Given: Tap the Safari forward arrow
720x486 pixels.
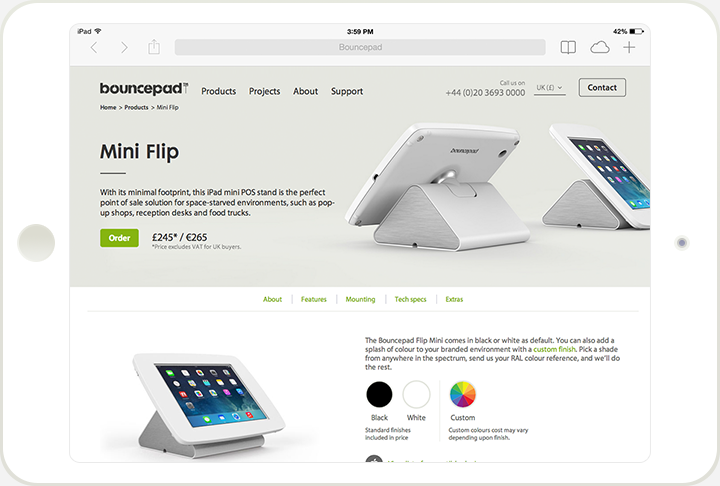Looking at the screenshot, I should pyautogui.click(x=124, y=47).
